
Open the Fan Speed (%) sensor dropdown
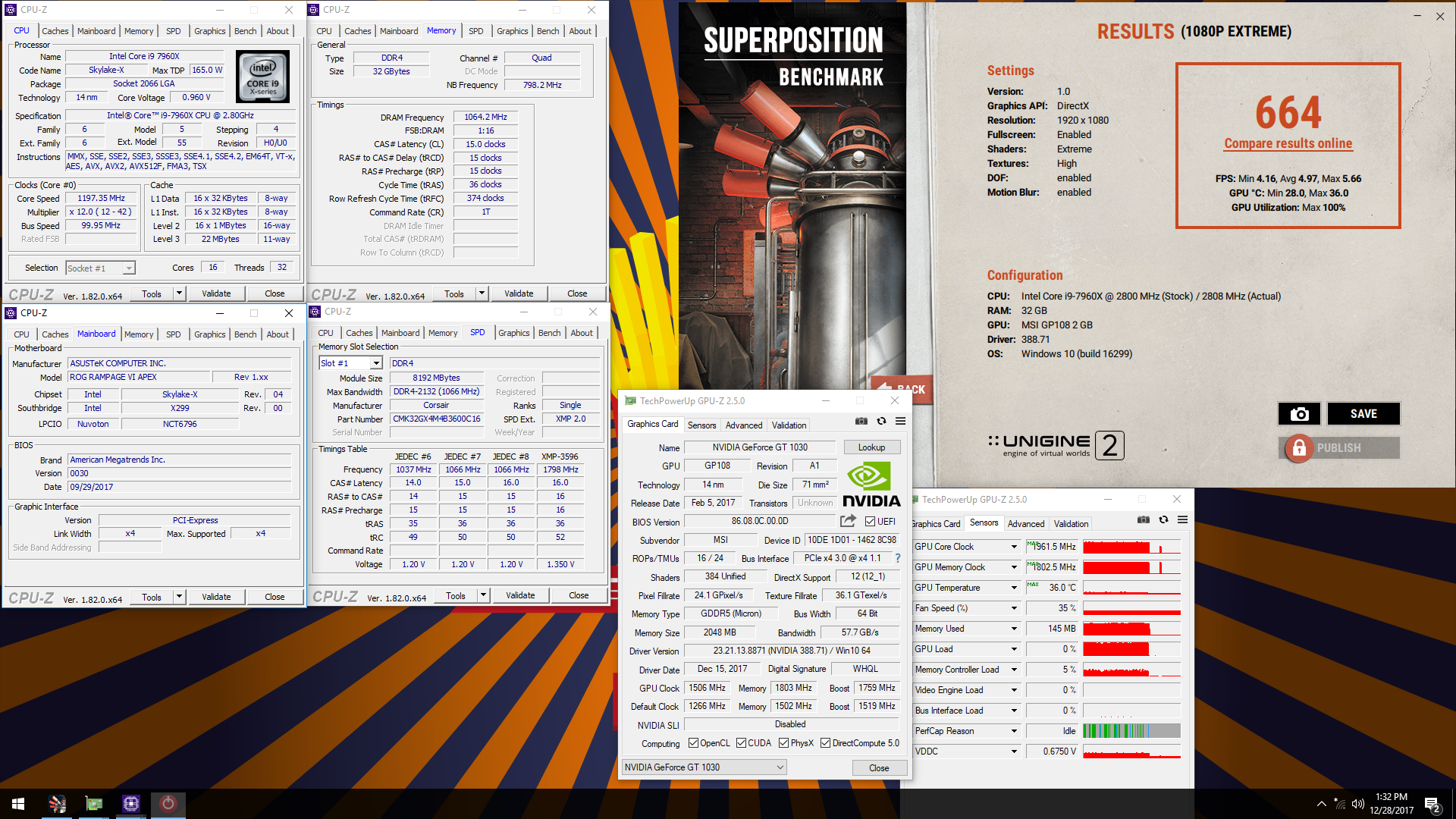click(x=1014, y=608)
